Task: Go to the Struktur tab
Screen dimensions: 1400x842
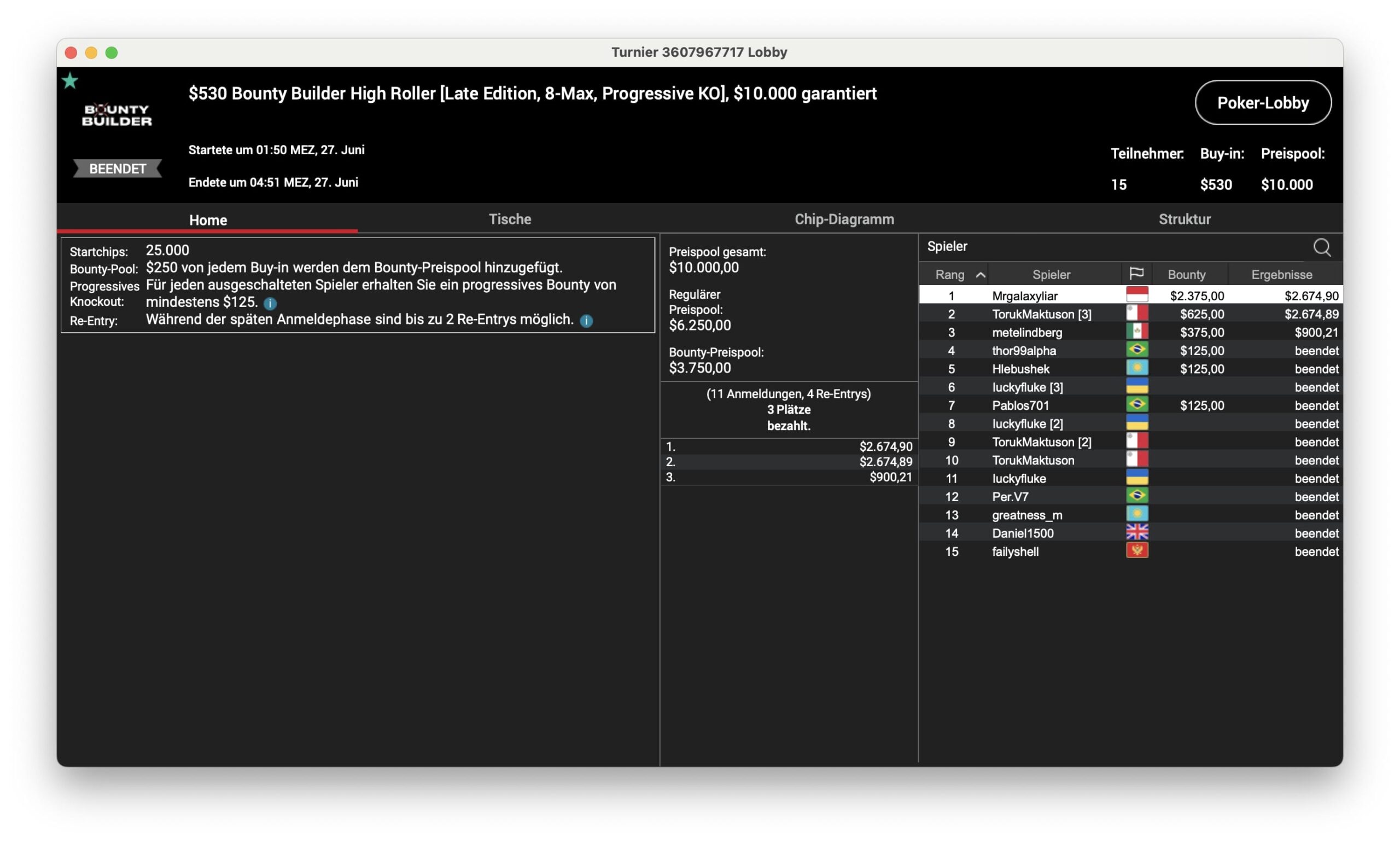Action: coord(1184,219)
